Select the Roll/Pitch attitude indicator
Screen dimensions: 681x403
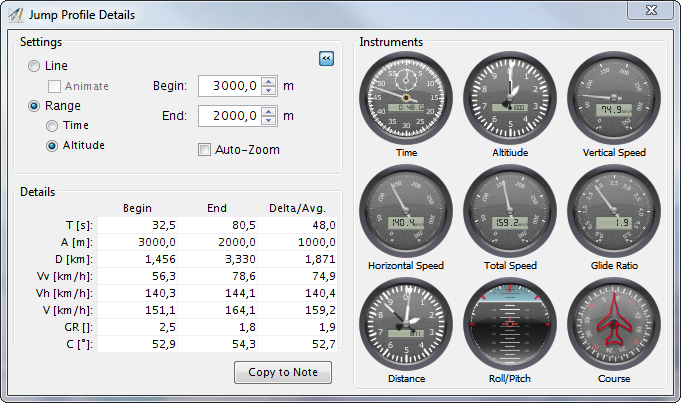pyautogui.click(x=510, y=325)
